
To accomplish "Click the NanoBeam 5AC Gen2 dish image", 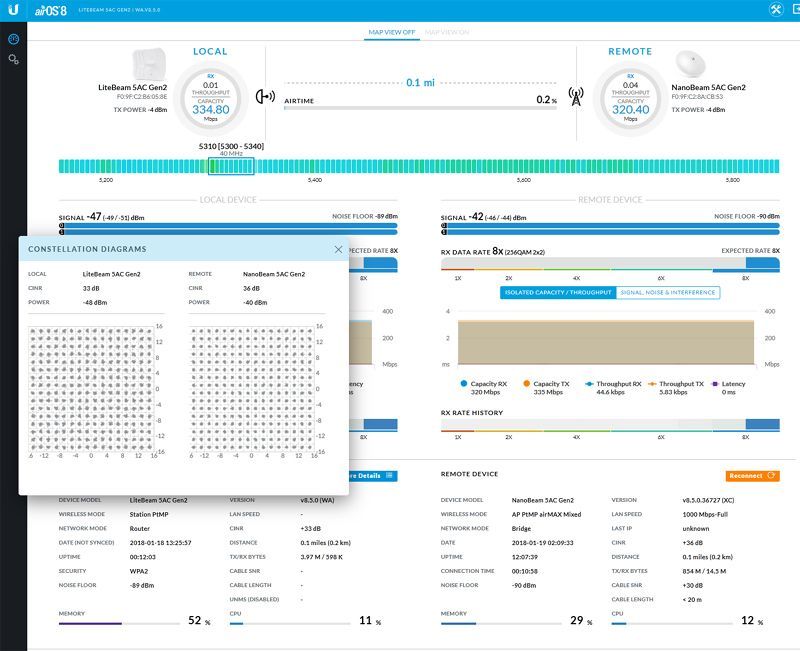I will click(690, 64).
